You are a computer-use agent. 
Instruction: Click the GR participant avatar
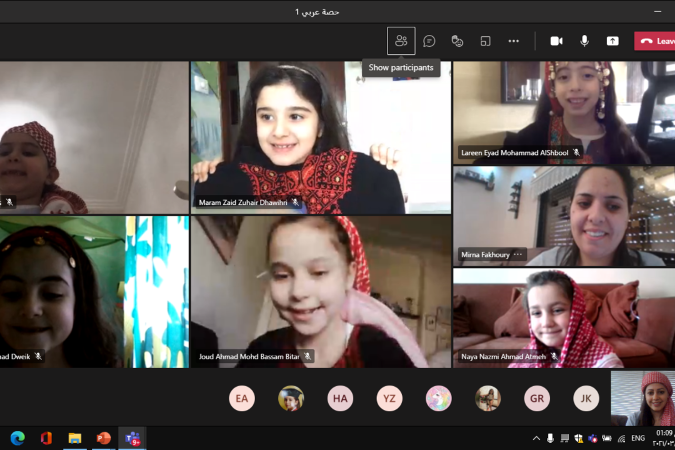click(x=537, y=398)
